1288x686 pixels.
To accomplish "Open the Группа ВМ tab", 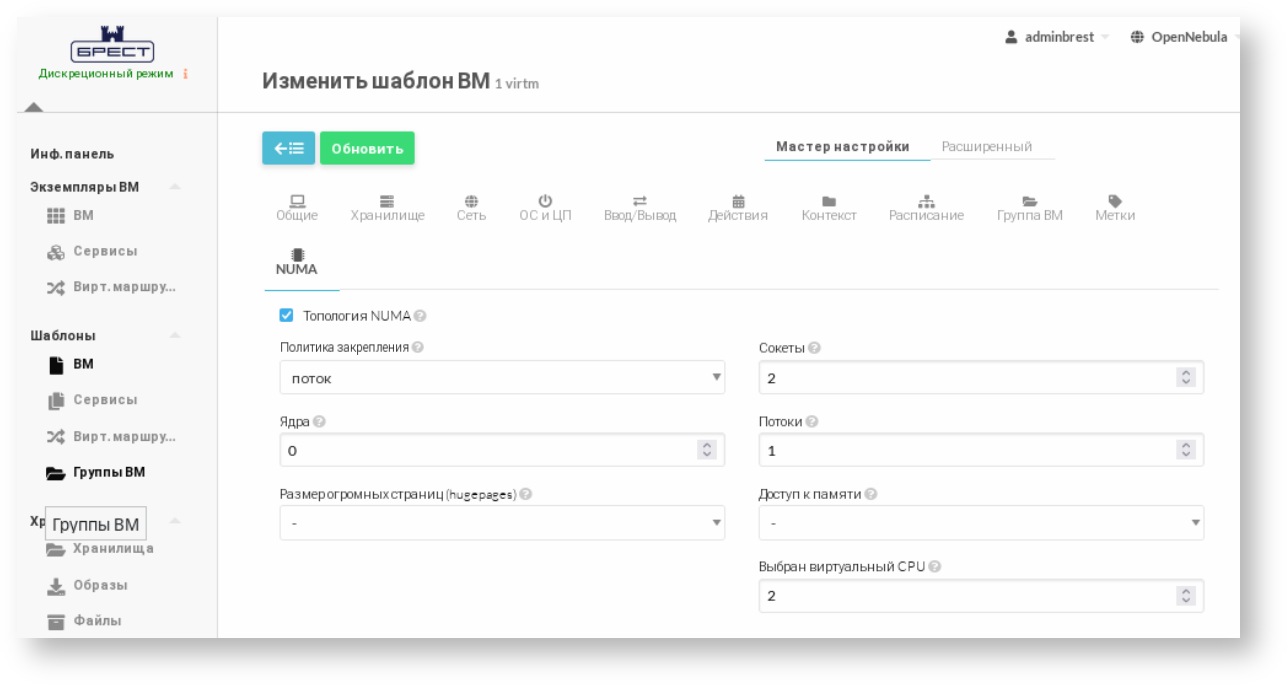I will point(1030,208).
